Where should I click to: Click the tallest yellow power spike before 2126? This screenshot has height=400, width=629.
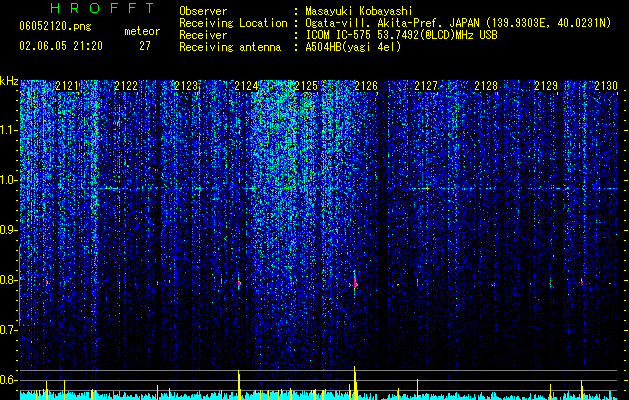tap(355, 382)
